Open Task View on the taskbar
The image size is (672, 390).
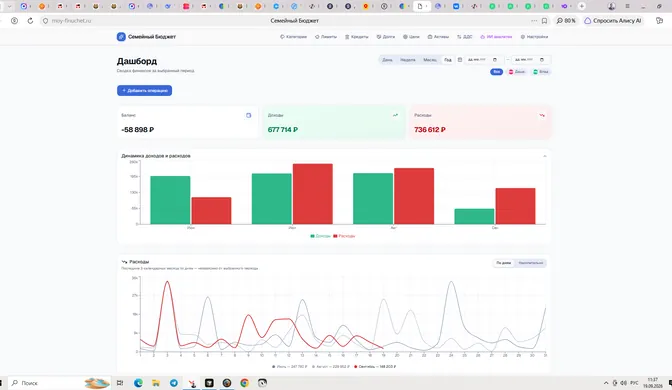120,383
